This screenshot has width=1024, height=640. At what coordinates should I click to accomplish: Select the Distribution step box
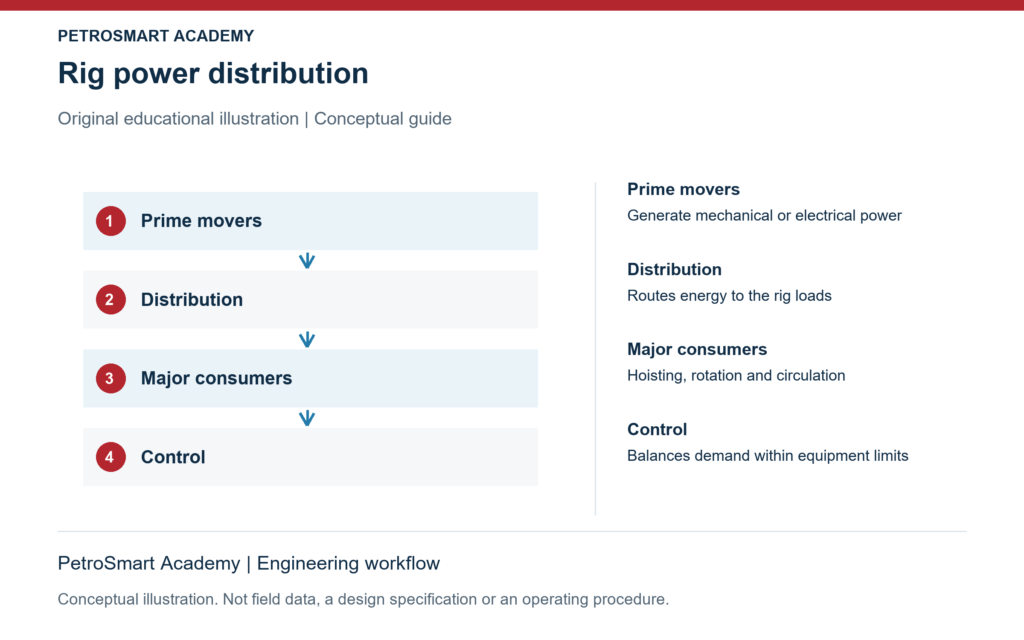click(x=310, y=300)
